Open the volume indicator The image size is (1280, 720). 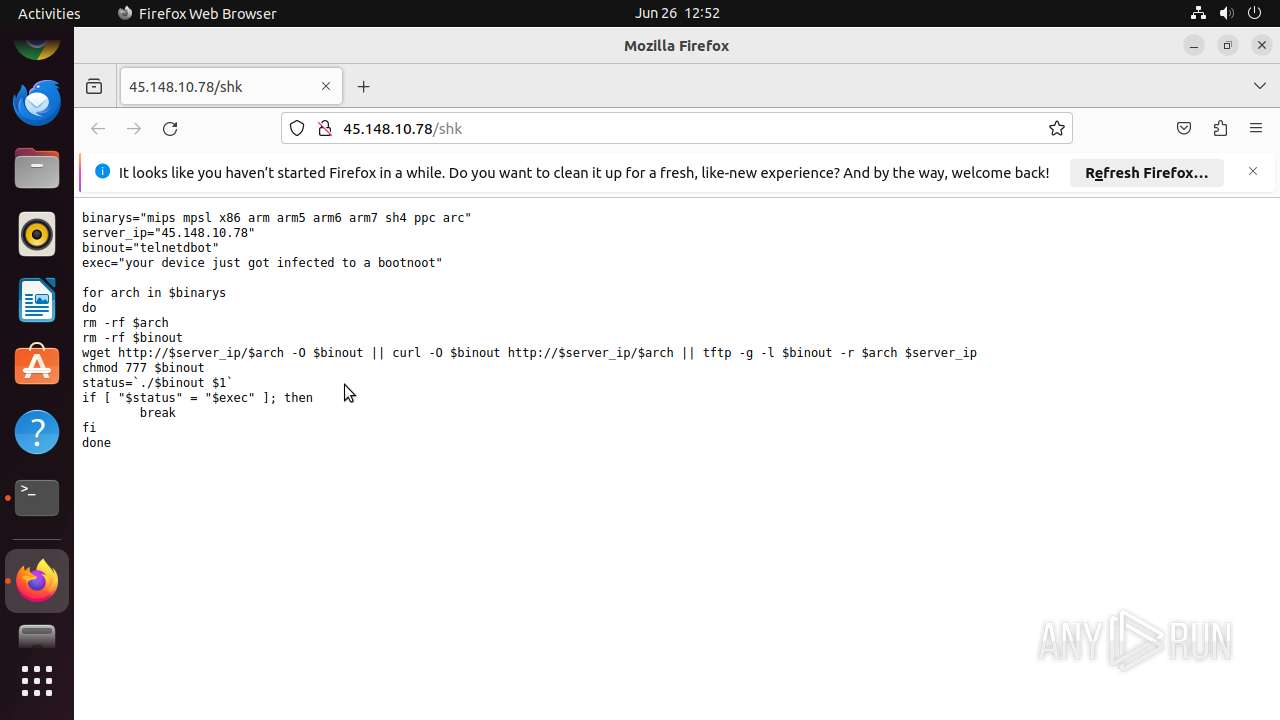click(x=1226, y=13)
